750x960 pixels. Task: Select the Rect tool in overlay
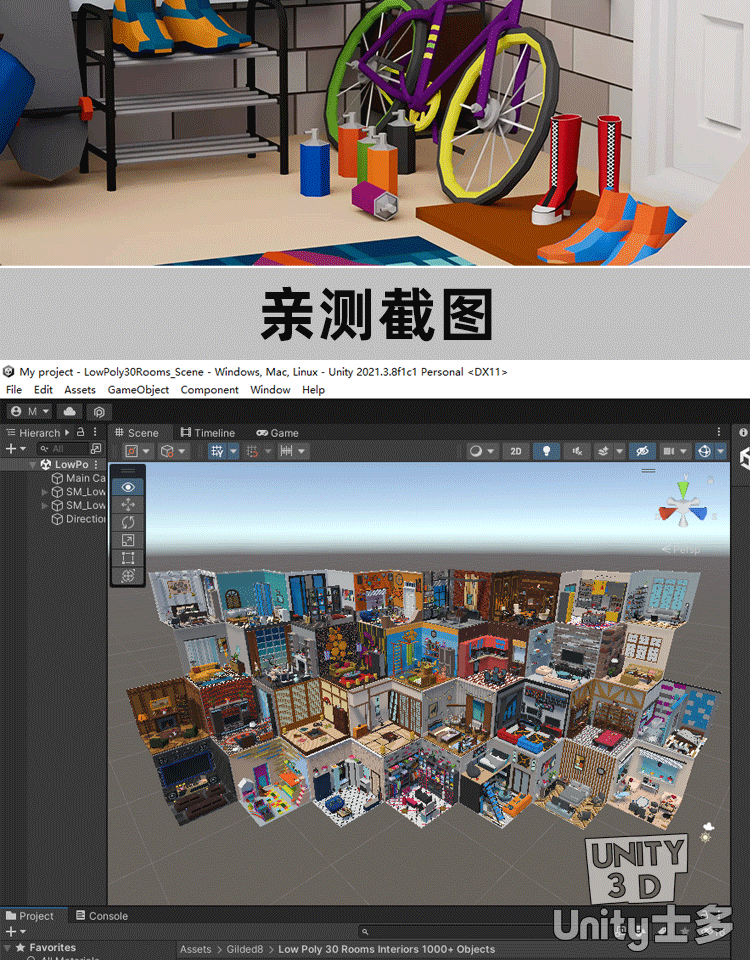[128, 558]
